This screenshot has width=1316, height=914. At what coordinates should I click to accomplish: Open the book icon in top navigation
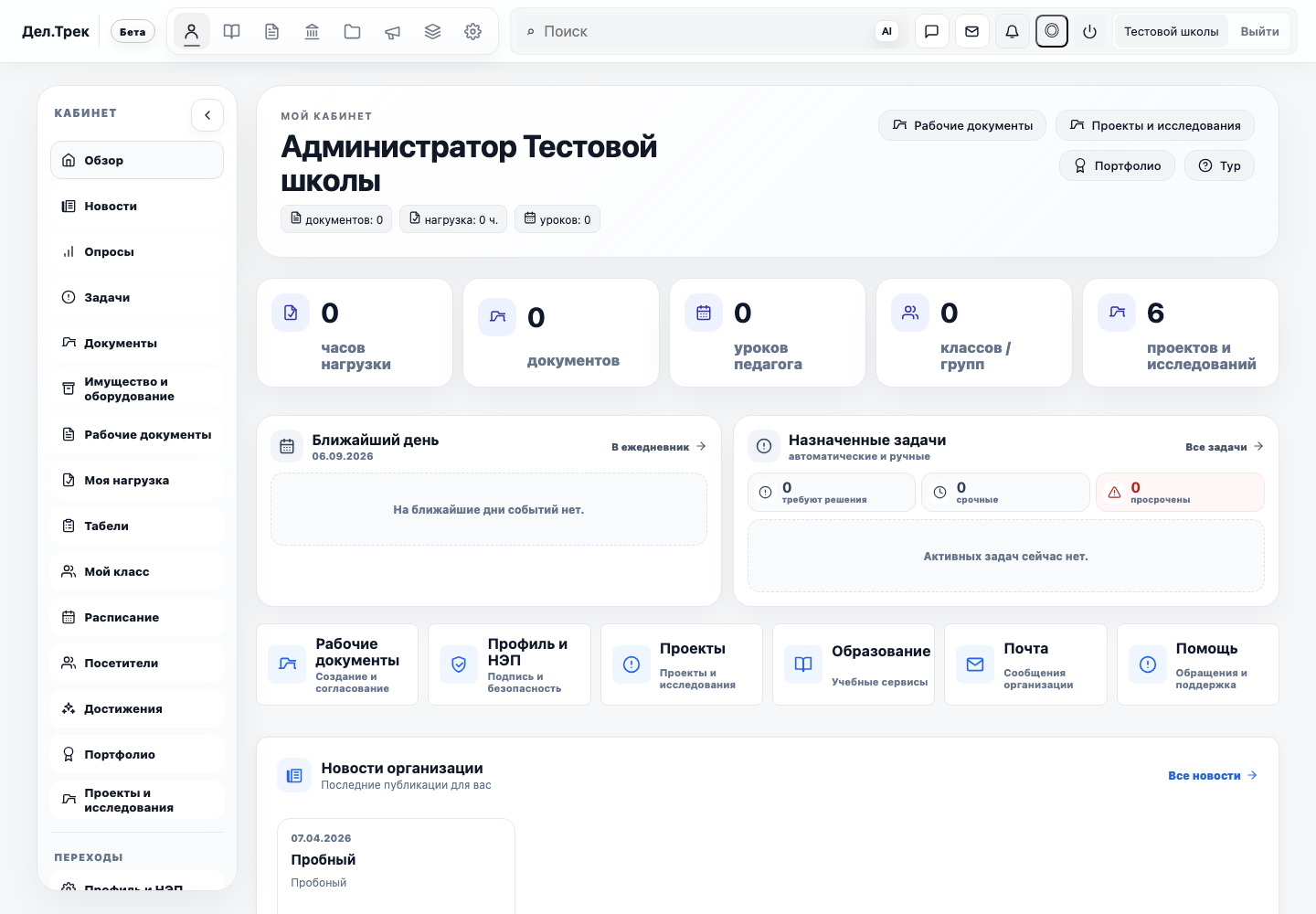[232, 31]
